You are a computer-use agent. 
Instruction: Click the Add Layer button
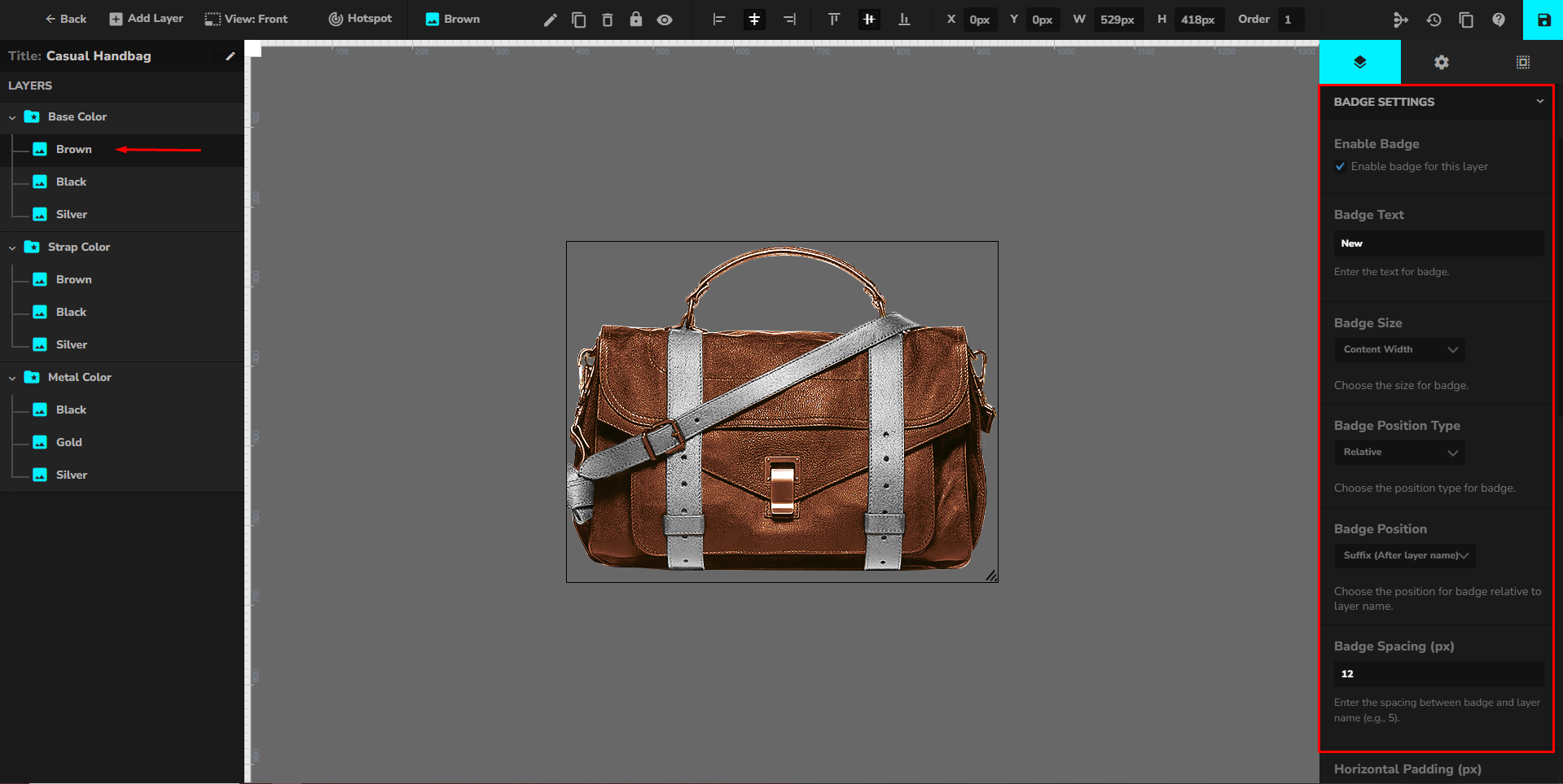pyautogui.click(x=147, y=19)
